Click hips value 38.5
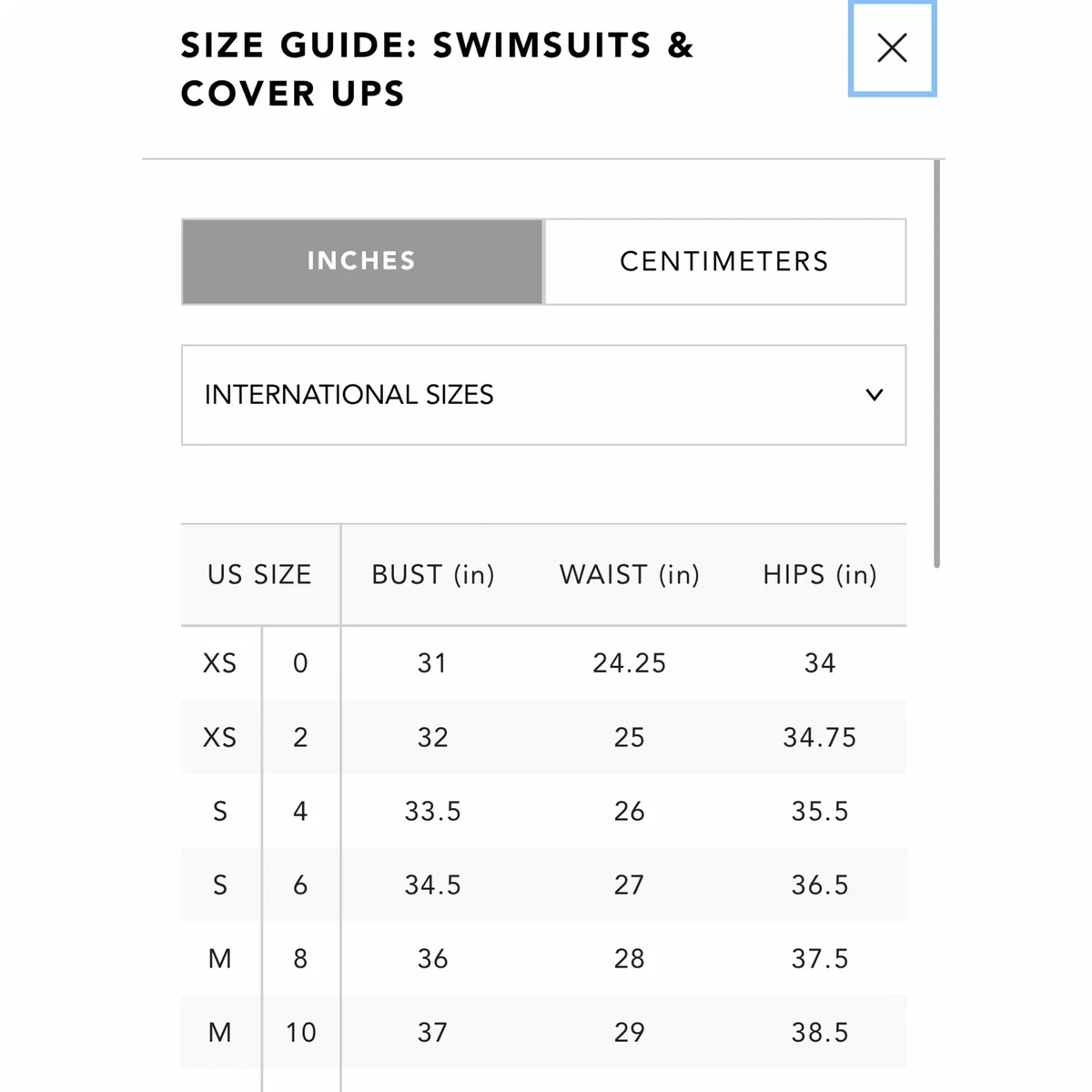The height and width of the screenshot is (1092, 1092). tap(819, 1032)
